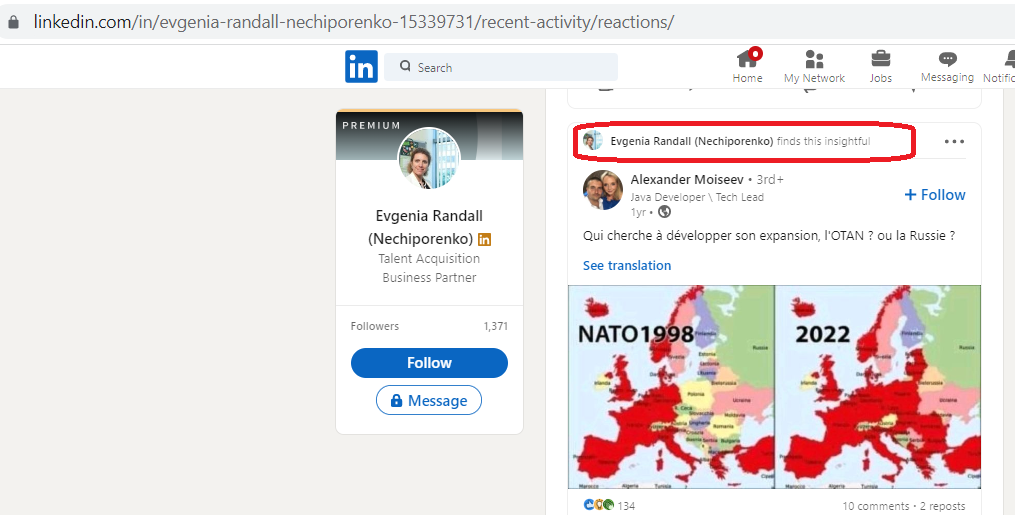Screen dimensions: 1015x515
Task: Click the LinkedIn logo icon
Action: coord(361,67)
